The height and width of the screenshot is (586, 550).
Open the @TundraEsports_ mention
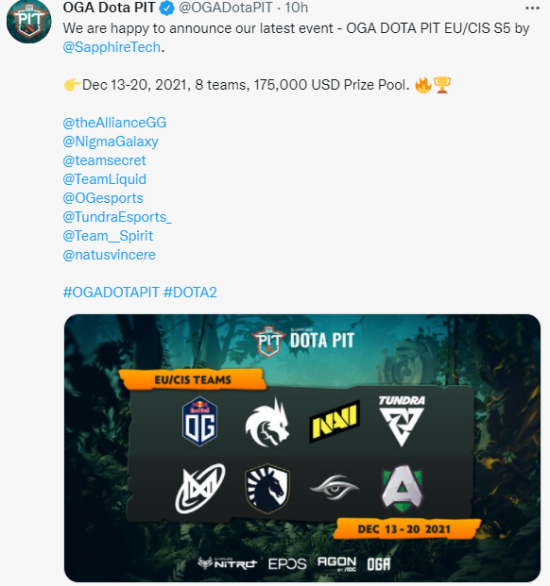coord(117,217)
